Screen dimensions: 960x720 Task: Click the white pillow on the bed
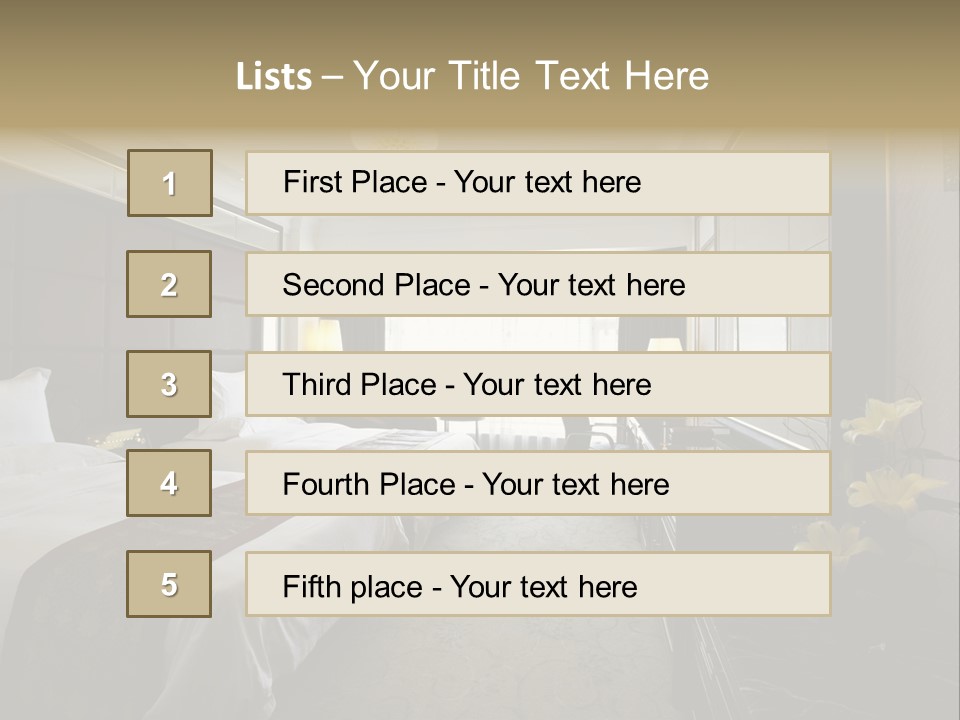(x=25, y=400)
